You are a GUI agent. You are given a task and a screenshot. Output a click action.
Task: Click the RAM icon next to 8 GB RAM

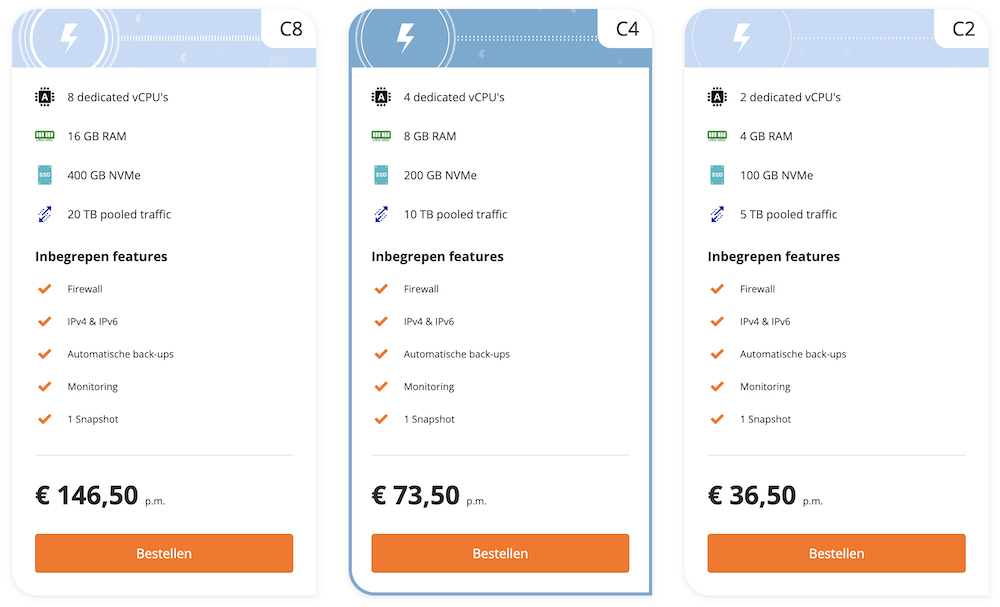381,136
